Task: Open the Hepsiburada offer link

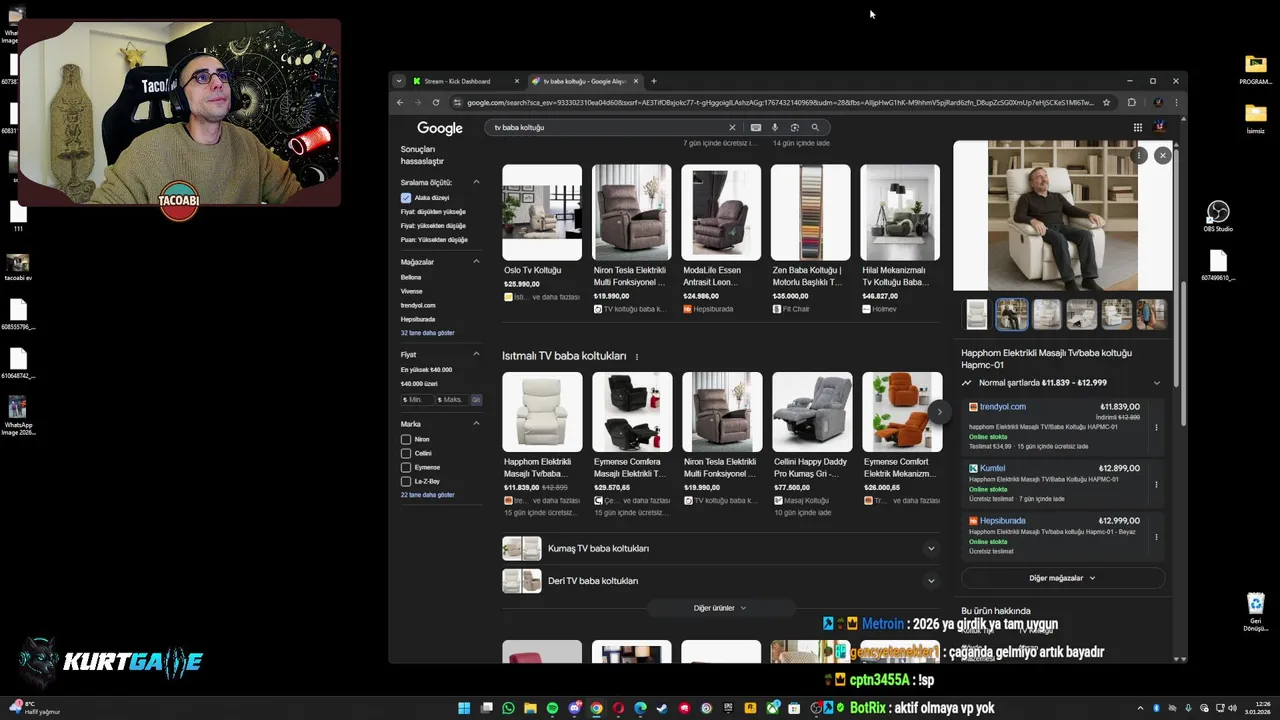Action: pyautogui.click(x=1003, y=521)
